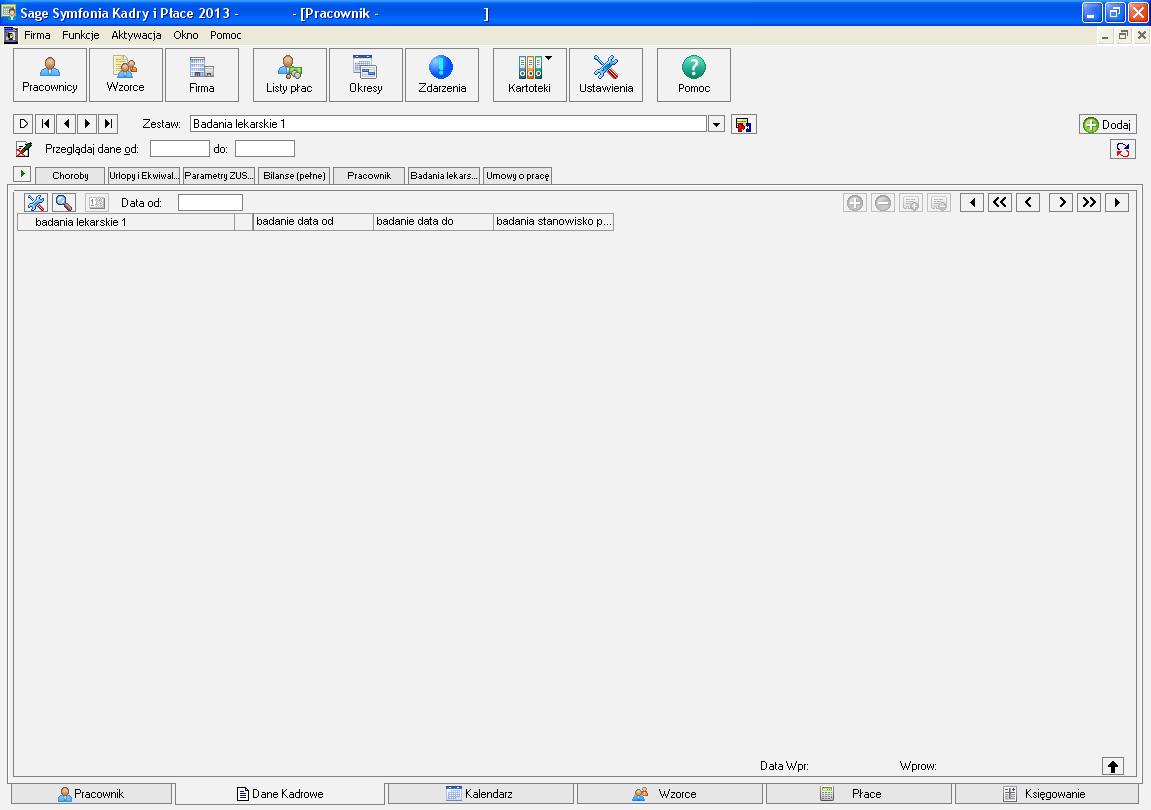The height and width of the screenshot is (810, 1151).
Task: Switch to the Umowy o pracę tab
Action: pos(517,176)
